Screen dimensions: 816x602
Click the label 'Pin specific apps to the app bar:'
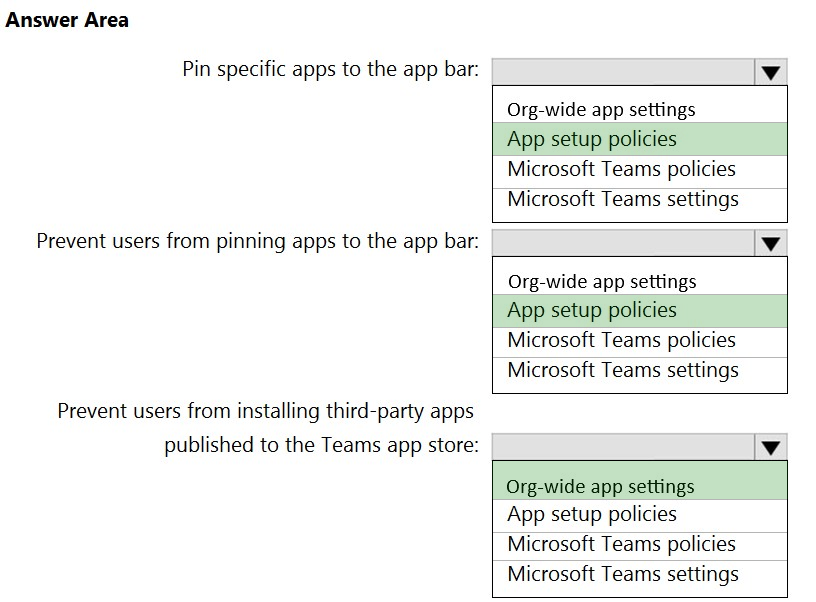(x=330, y=70)
